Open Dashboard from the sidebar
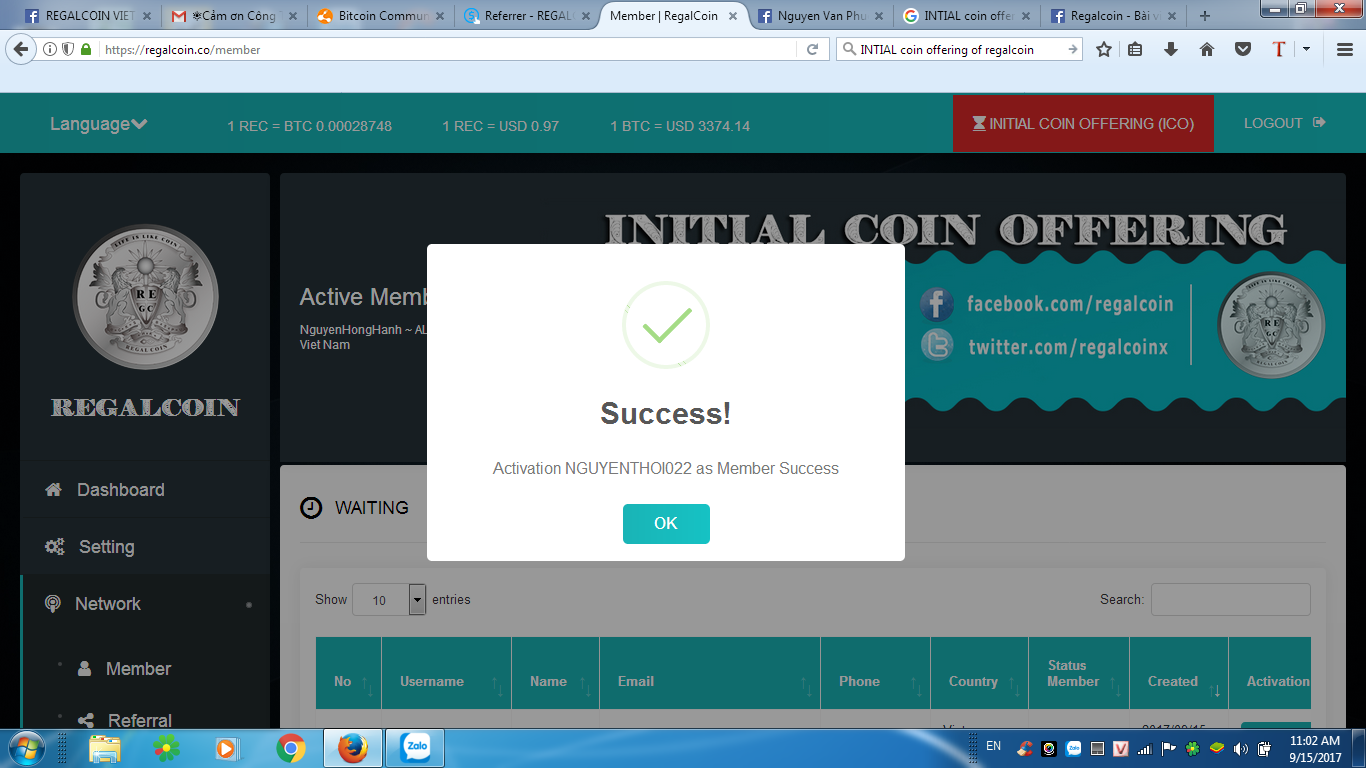Image resolution: width=1366 pixels, height=768 pixels. click(120, 490)
